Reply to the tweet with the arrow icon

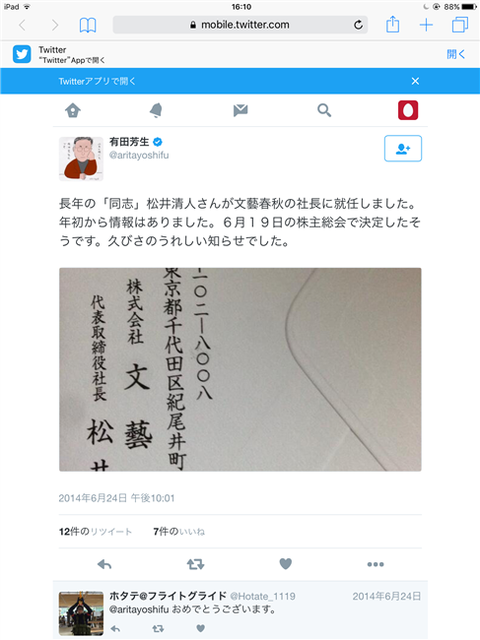(x=104, y=564)
